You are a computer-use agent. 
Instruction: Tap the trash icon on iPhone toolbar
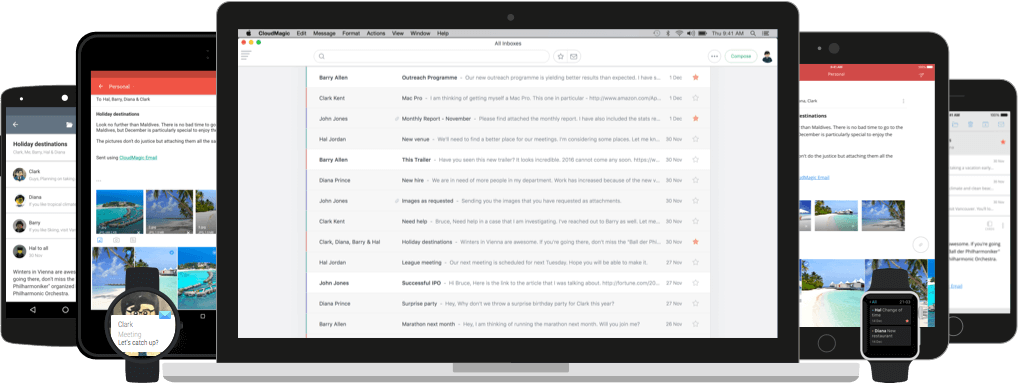970,124
